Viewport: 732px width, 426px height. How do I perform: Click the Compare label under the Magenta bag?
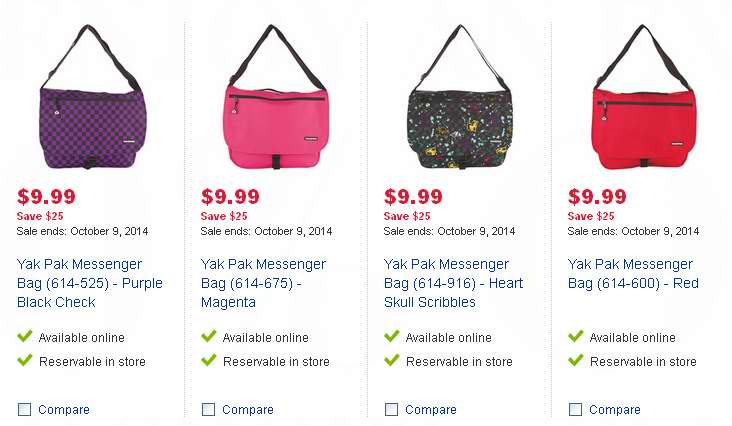pos(248,410)
